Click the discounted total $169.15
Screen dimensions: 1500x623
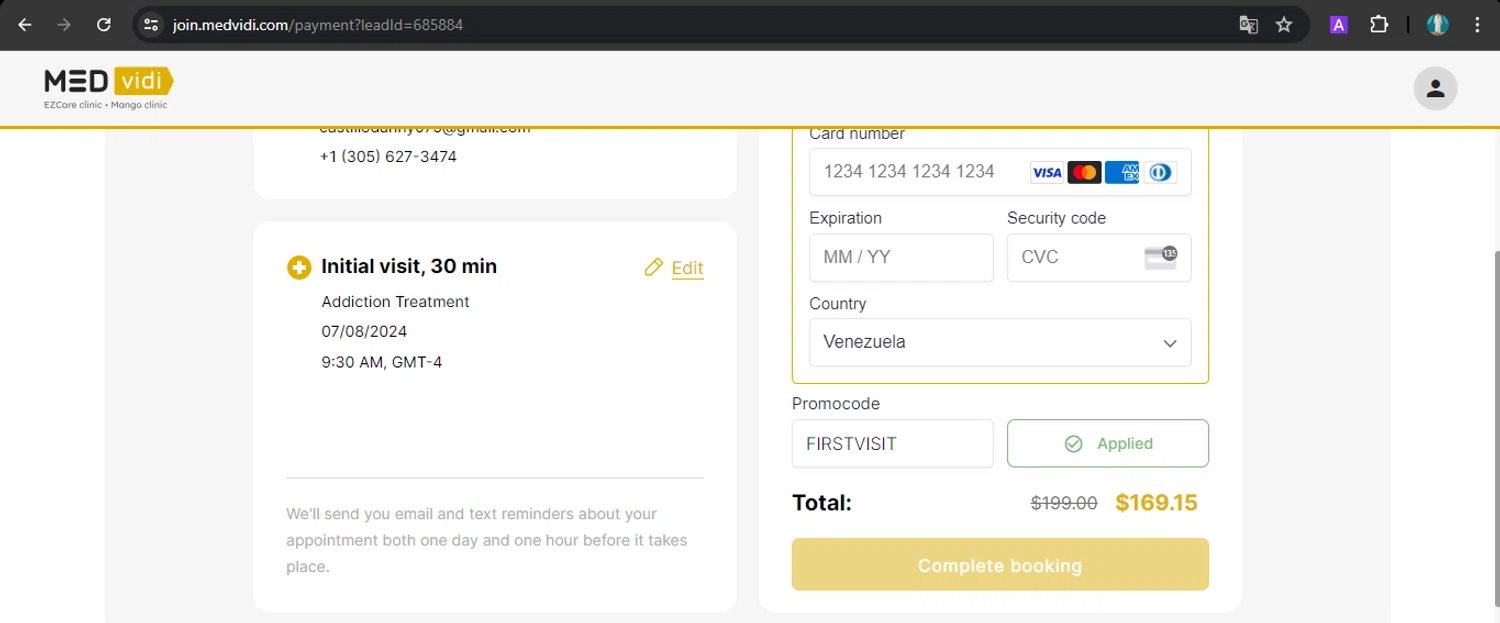coord(1156,503)
